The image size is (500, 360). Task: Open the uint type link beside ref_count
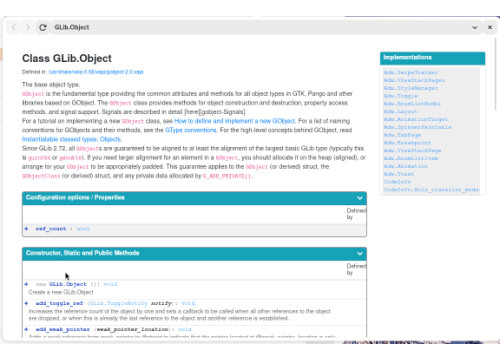pos(83,229)
